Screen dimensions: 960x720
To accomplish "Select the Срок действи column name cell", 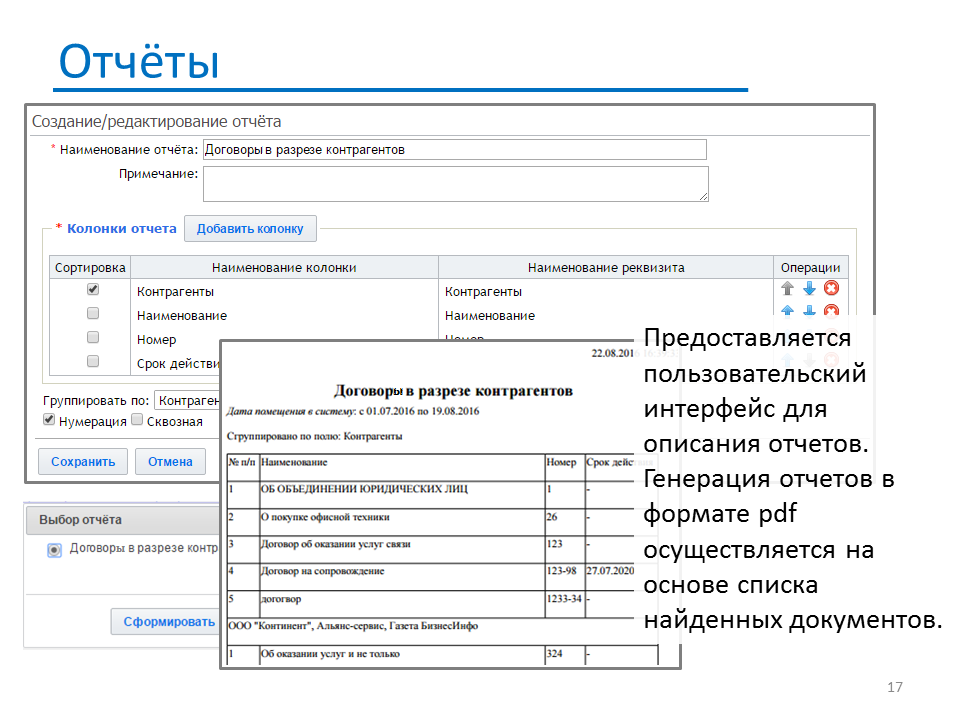I will (x=178, y=364).
